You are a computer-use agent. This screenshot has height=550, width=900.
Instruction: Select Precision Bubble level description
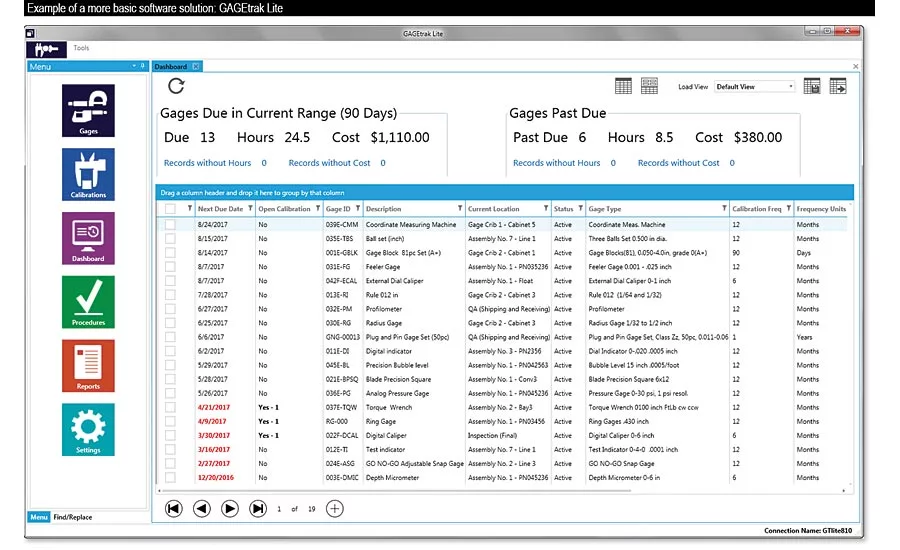(x=397, y=365)
